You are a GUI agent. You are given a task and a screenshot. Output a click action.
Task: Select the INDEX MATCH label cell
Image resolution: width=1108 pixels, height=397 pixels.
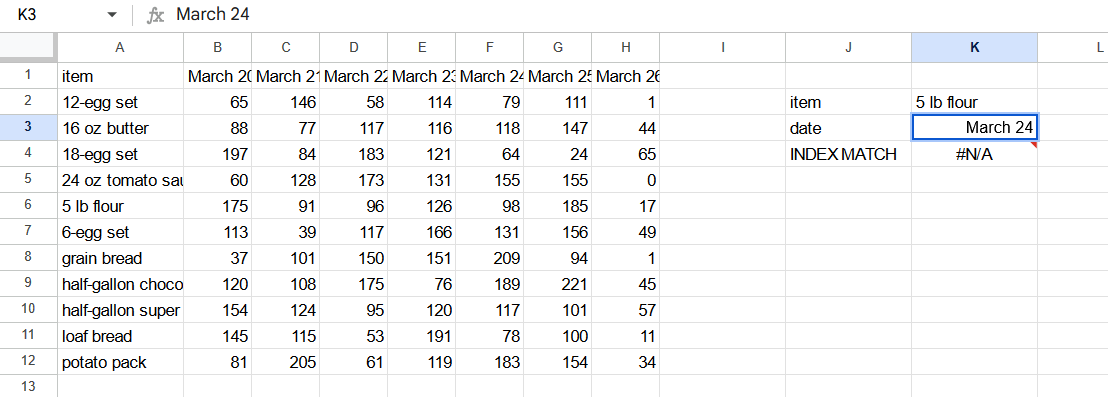[x=848, y=154]
